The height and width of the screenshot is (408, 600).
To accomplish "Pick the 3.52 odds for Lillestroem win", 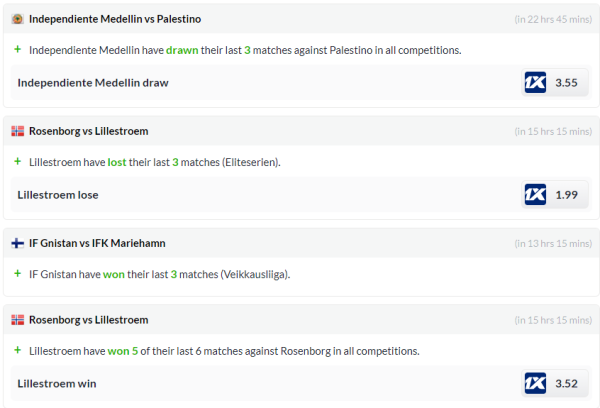I will coord(566,383).
